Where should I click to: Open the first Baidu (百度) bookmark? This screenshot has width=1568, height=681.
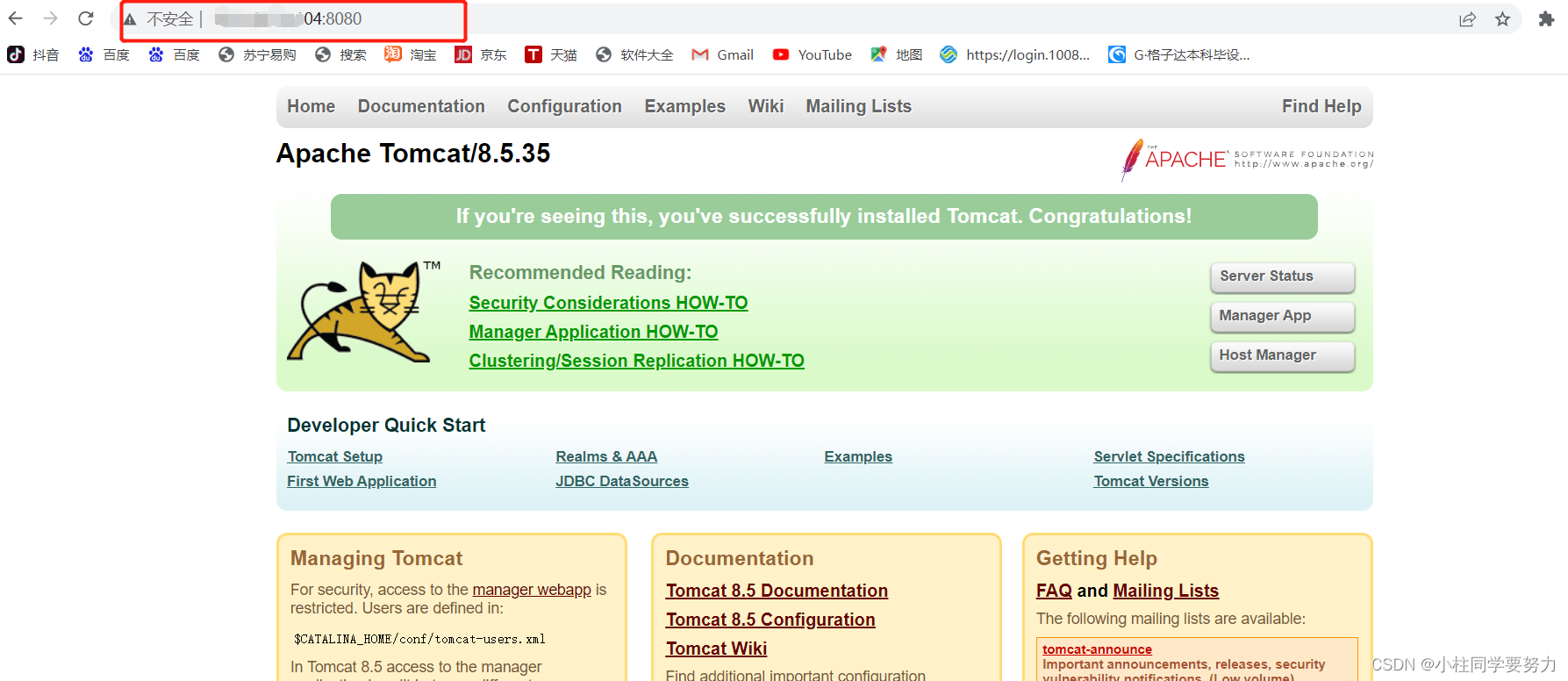tap(104, 54)
